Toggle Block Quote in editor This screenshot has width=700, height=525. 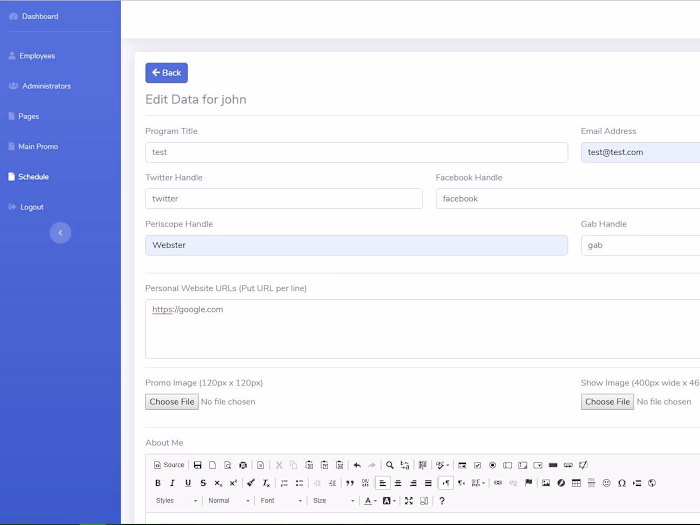[x=350, y=483]
